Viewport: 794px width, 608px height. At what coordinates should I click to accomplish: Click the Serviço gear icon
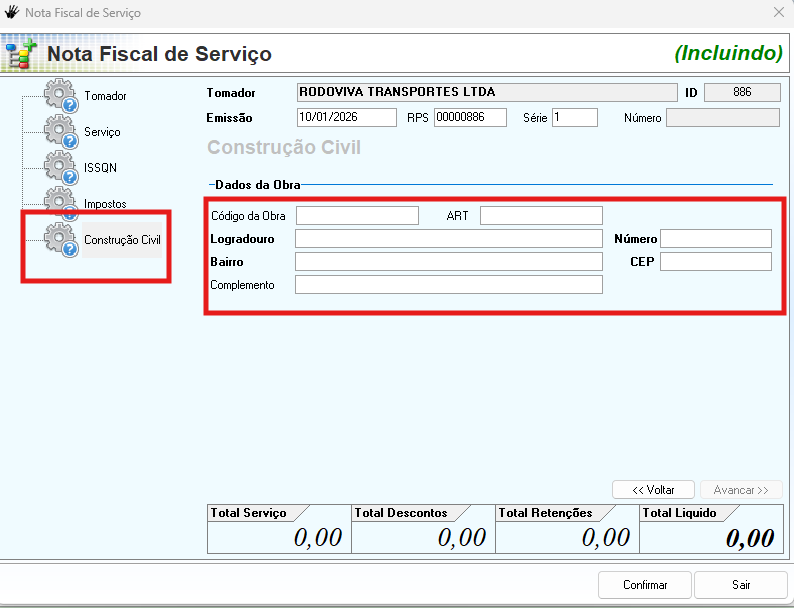[x=61, y=132]
